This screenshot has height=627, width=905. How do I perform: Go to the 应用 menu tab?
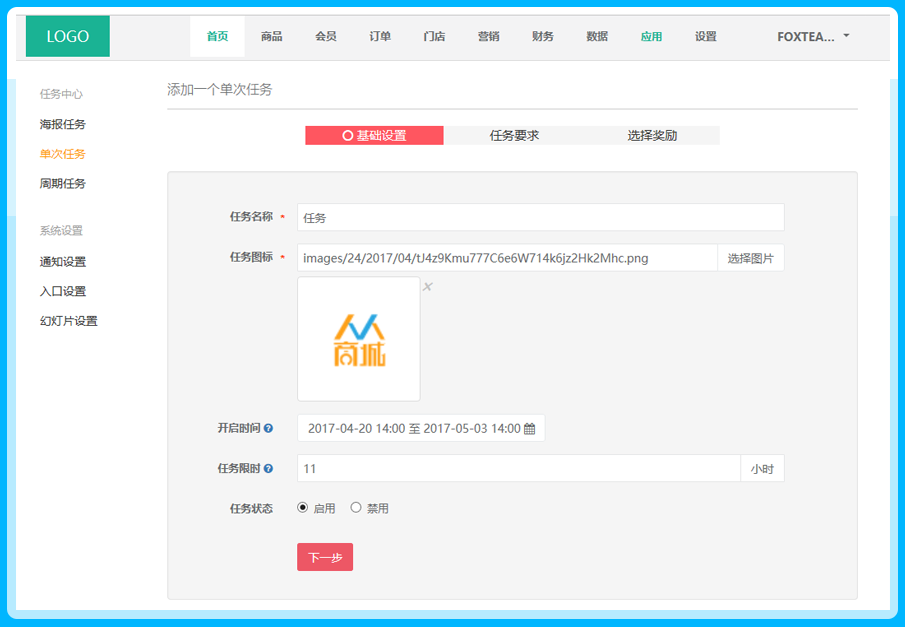pos(651,36)
